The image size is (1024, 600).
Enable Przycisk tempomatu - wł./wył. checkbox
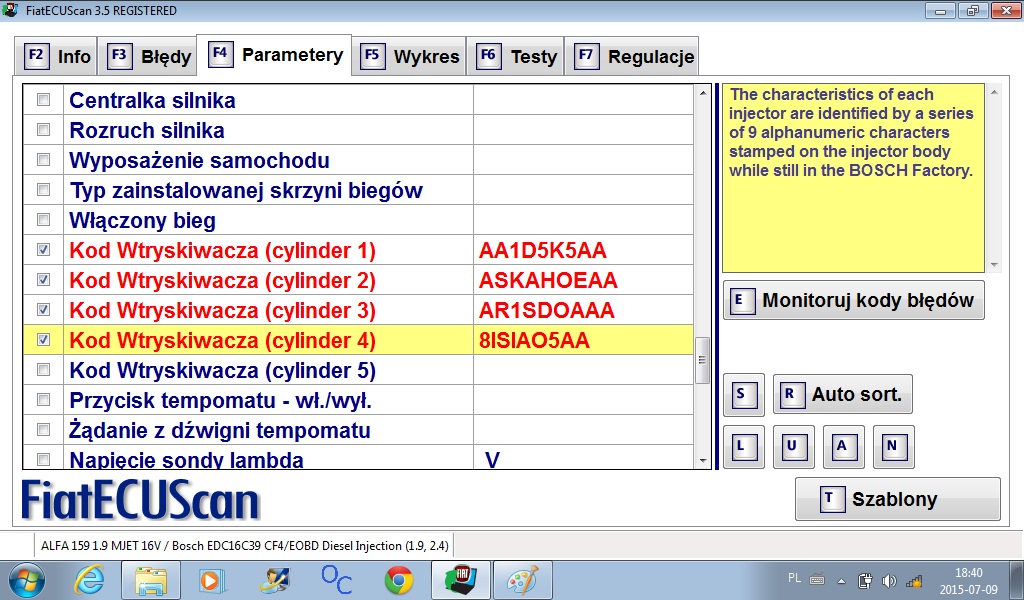(x=44, y=400)
